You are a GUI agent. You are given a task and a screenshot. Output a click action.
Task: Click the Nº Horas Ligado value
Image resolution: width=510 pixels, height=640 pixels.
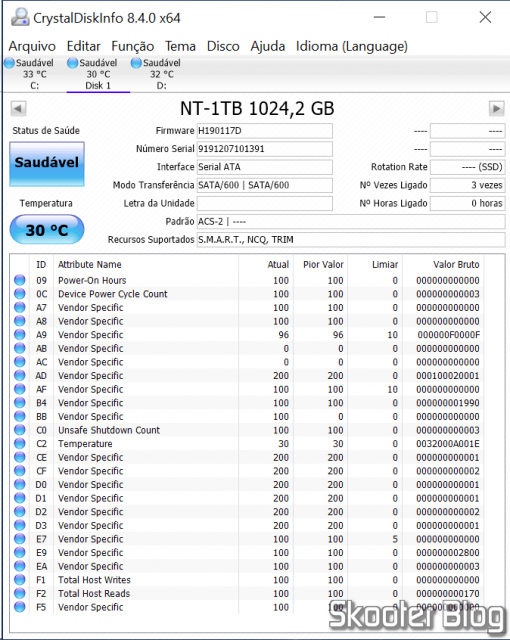(x=468, y=203)
